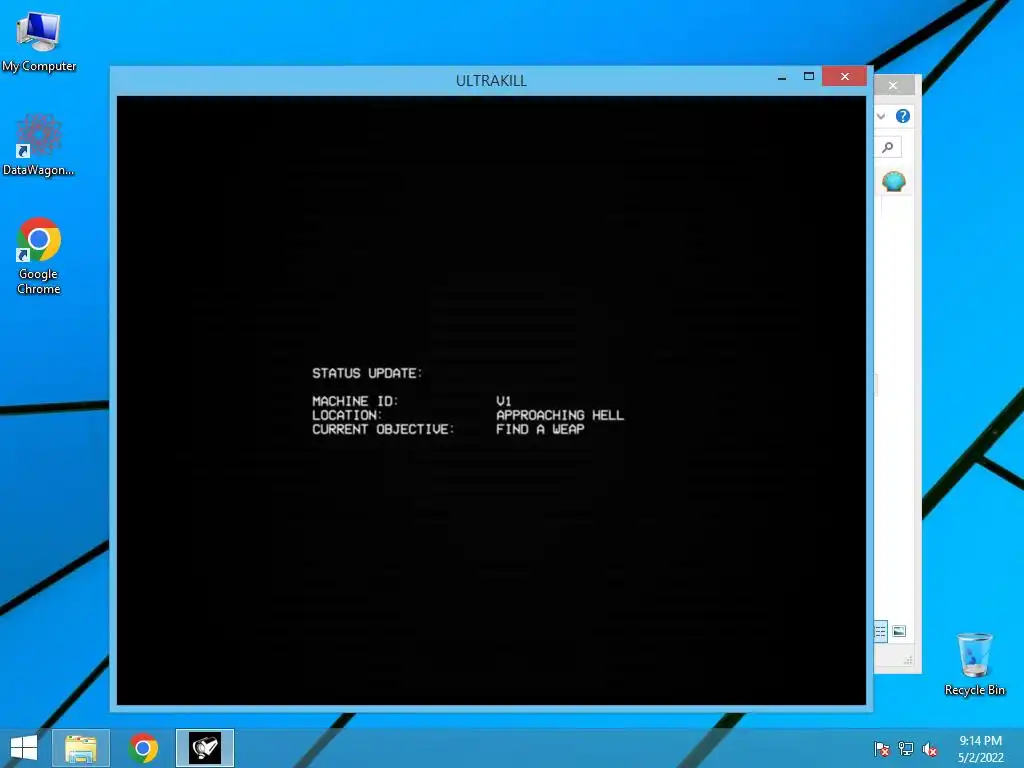Open File Explorer from the taskbar
Screen dimensions: 1024x768
pyautogui.click(x=81, y=748)
